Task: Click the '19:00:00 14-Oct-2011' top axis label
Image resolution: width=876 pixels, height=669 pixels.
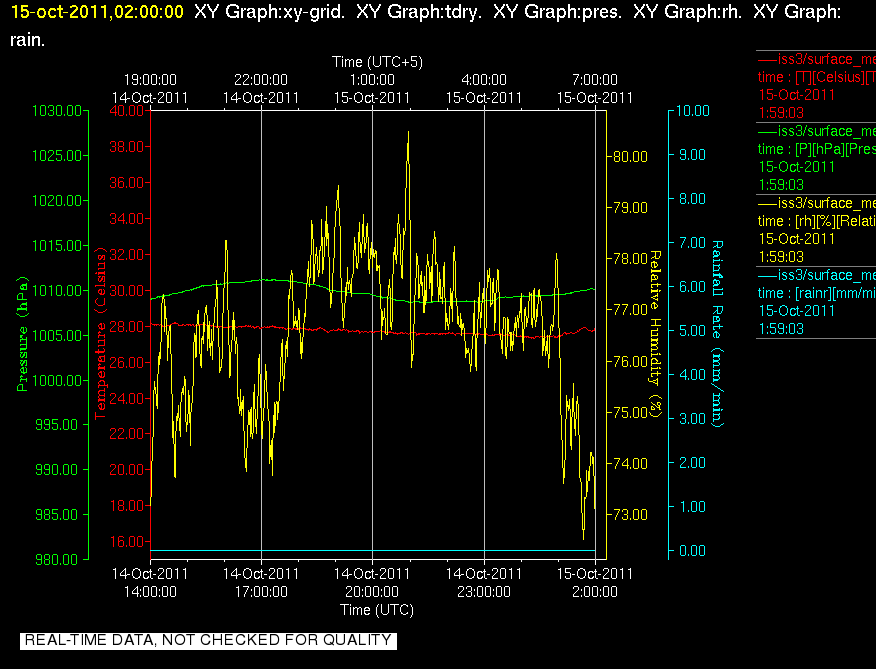Action: coord(150,89)
